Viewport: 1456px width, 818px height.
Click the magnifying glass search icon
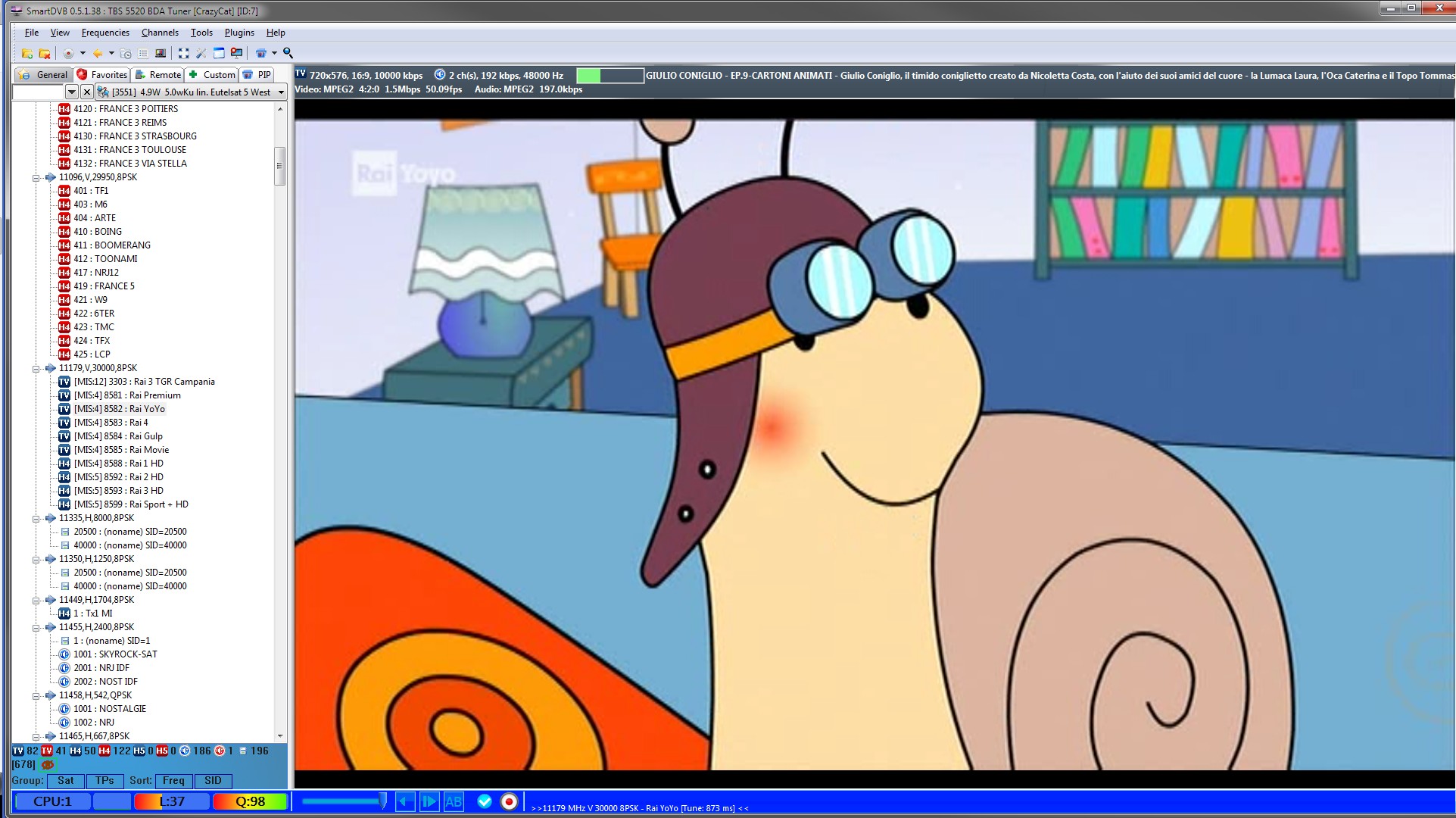click(288, 53)
